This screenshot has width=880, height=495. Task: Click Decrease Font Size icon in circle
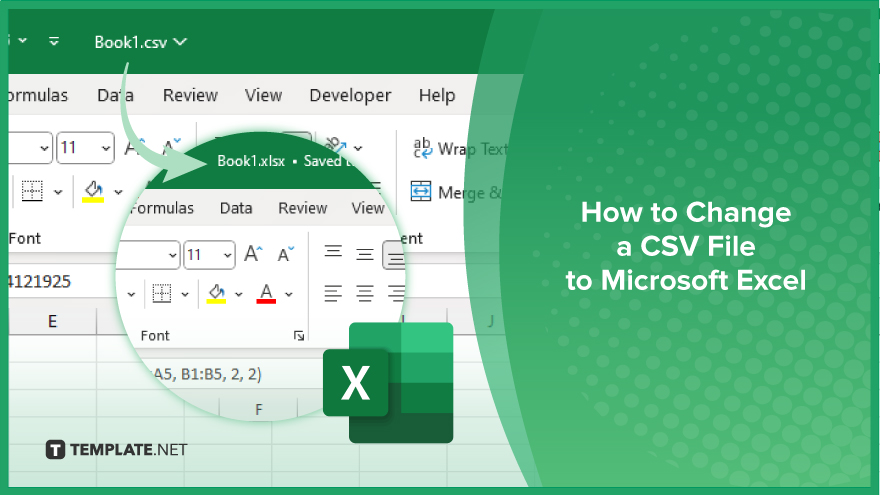(286, 254)
